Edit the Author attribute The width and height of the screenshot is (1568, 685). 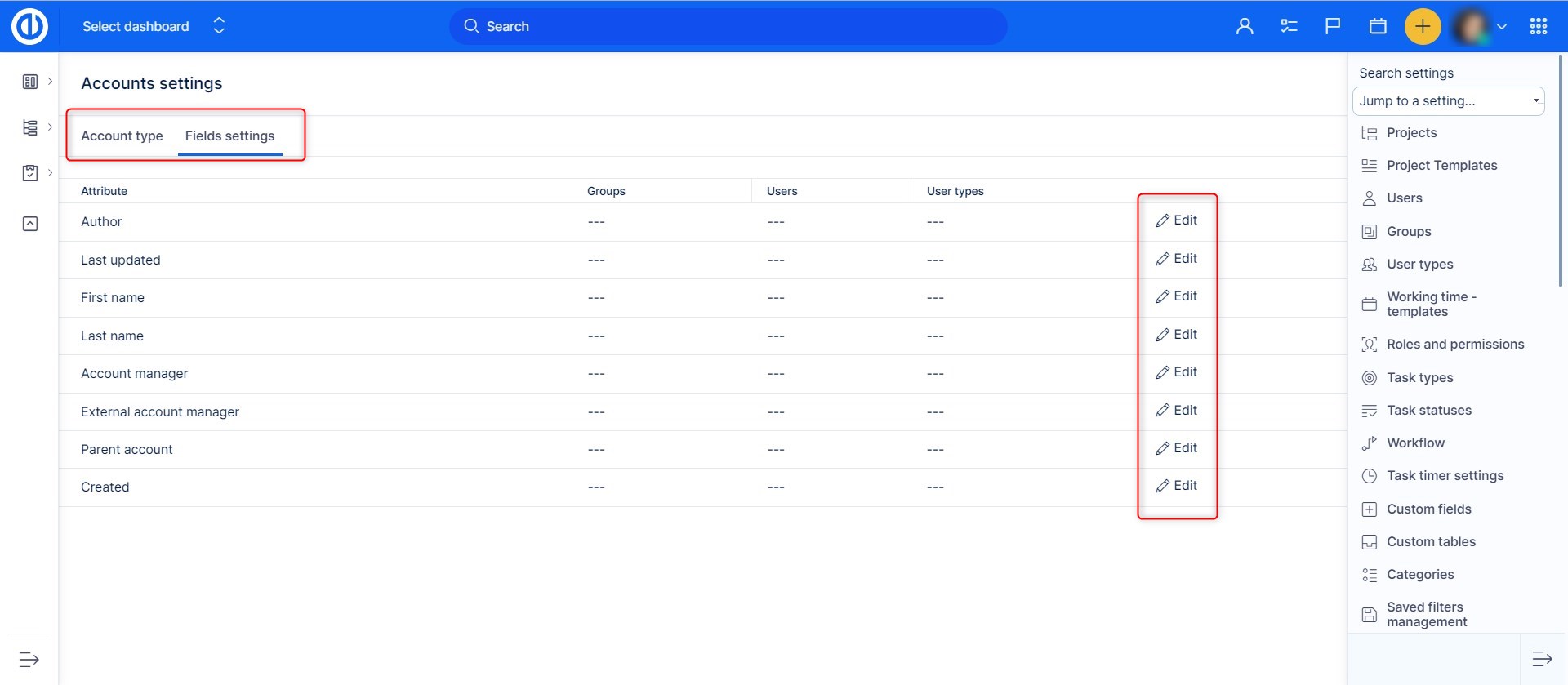click(x=1177, y=220)
